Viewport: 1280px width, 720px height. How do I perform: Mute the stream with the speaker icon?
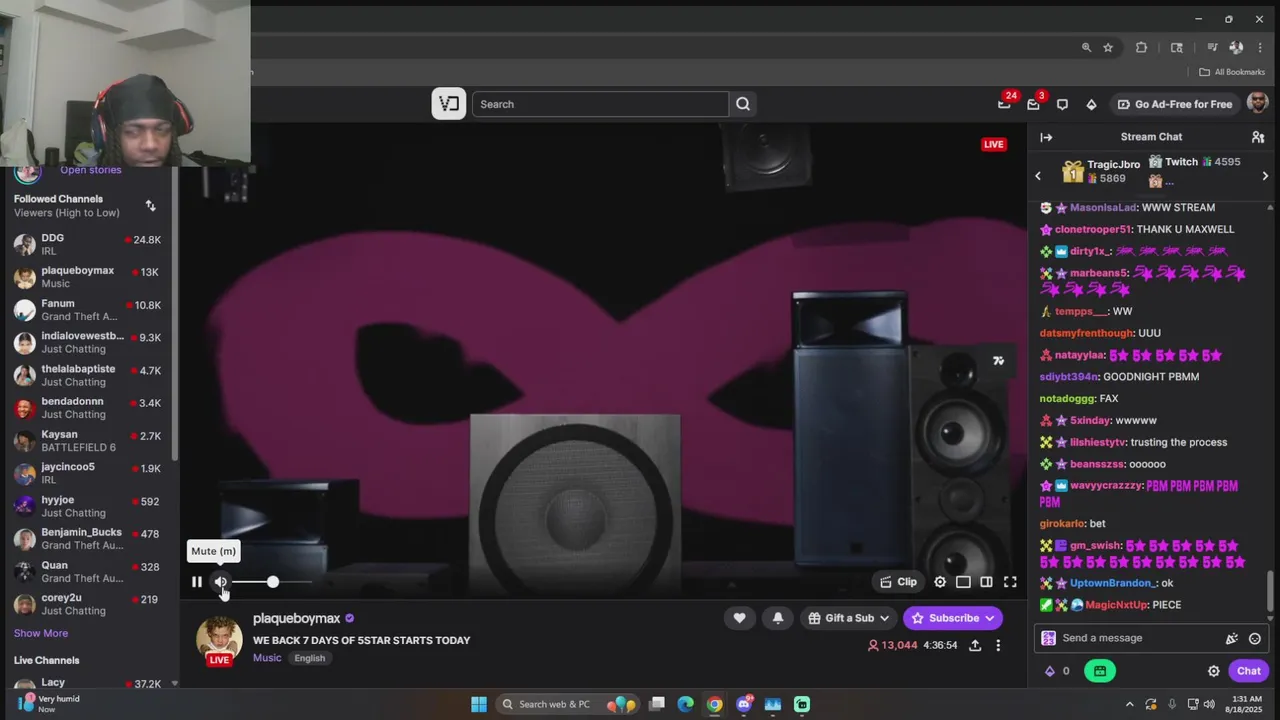click(221, 582)
